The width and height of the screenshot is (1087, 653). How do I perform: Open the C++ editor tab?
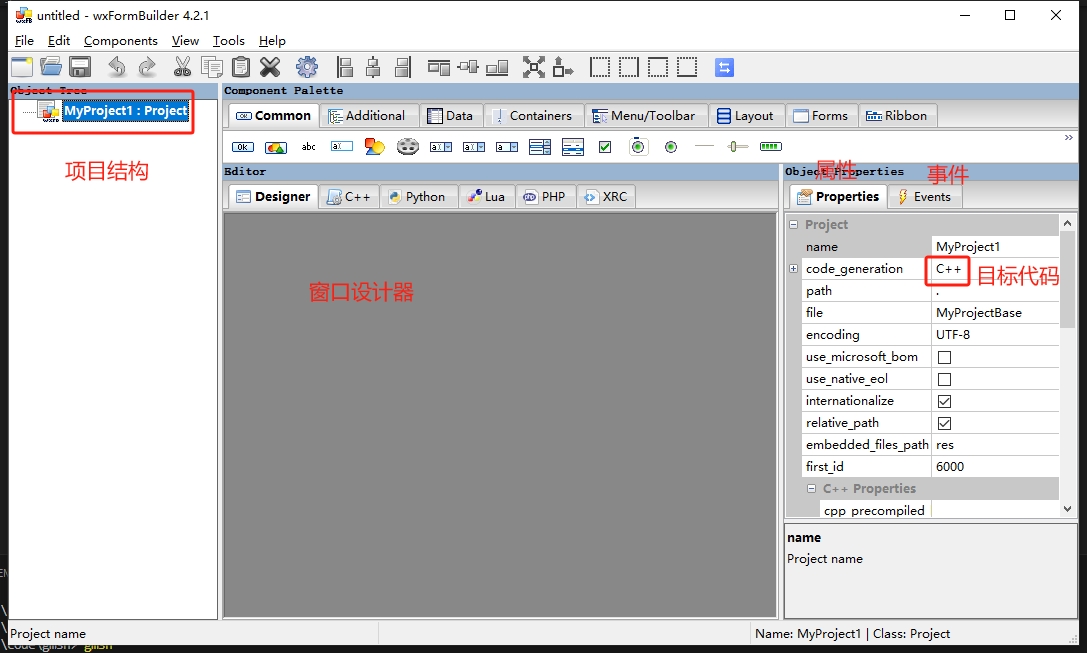point(349,197)
